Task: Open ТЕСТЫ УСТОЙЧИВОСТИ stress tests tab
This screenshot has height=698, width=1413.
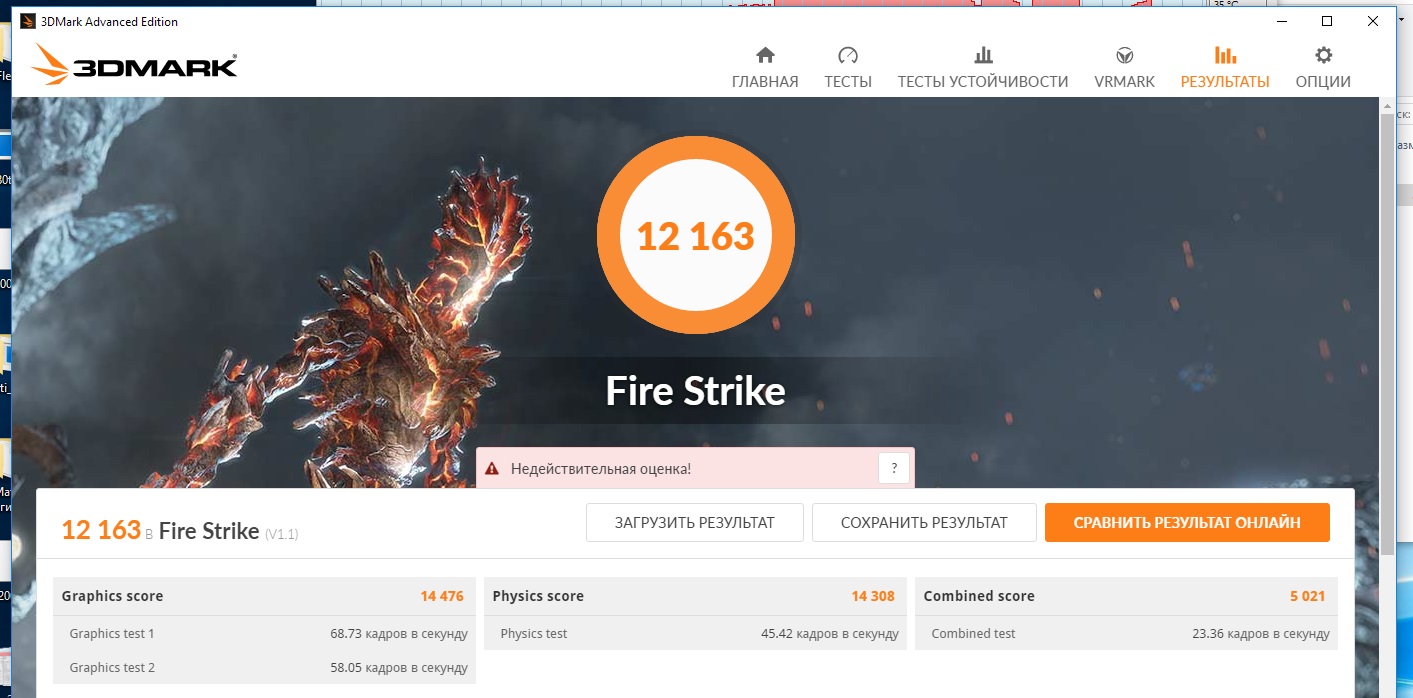Action: [983, 68]
